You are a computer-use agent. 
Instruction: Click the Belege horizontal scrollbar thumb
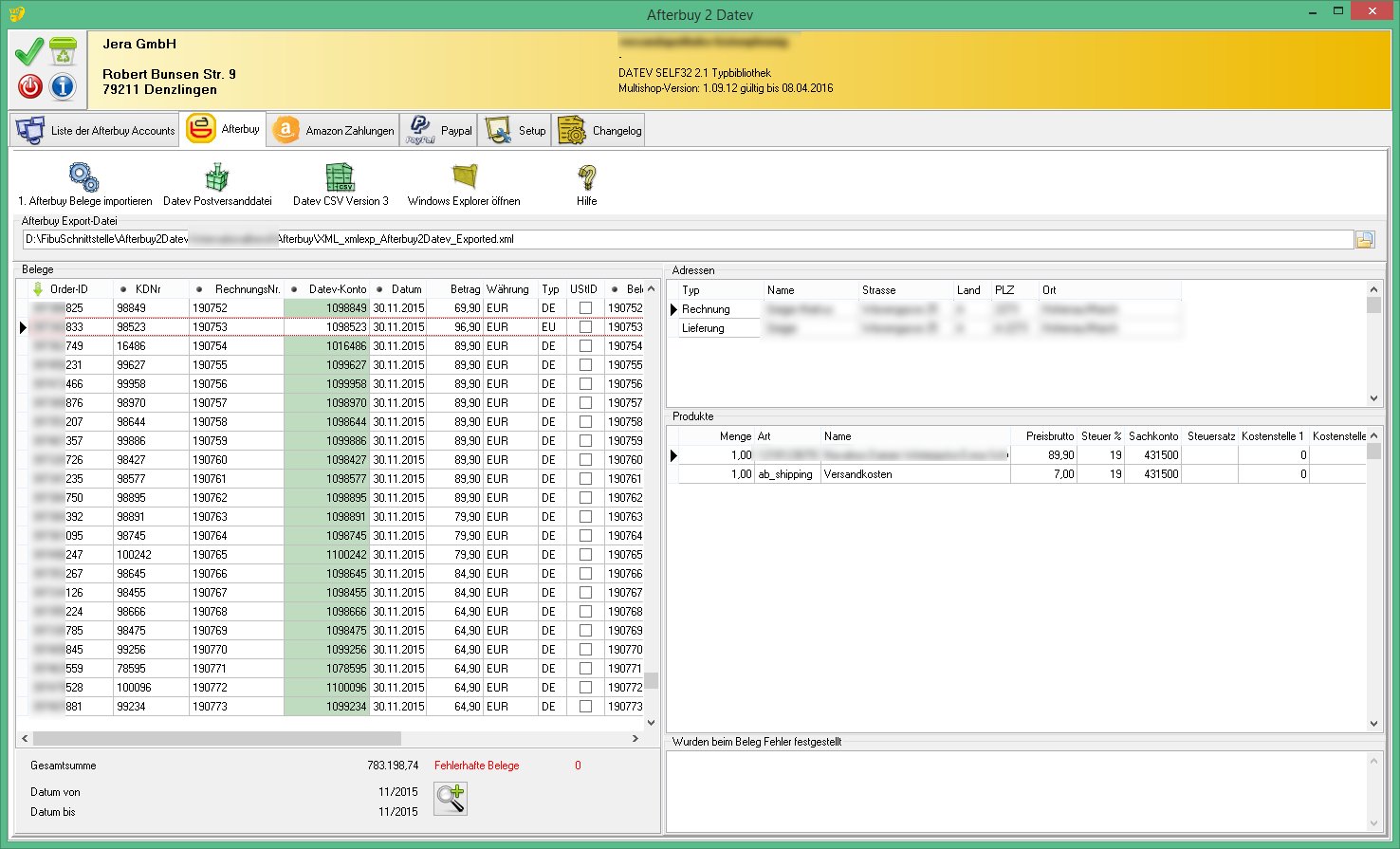coord(216,738)
